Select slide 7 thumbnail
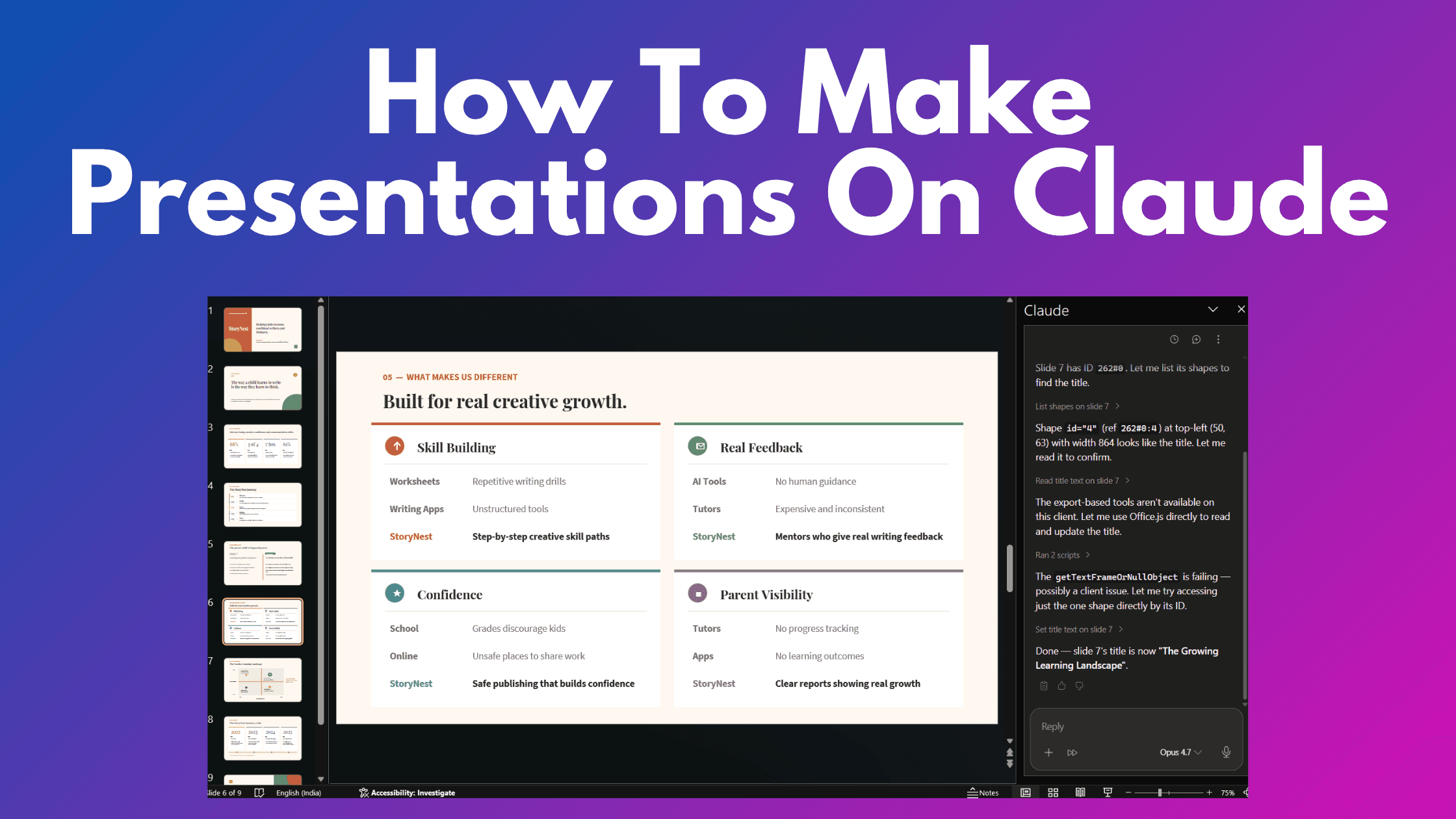This screenshot has height=819, width=1456. tap(263, 679)
